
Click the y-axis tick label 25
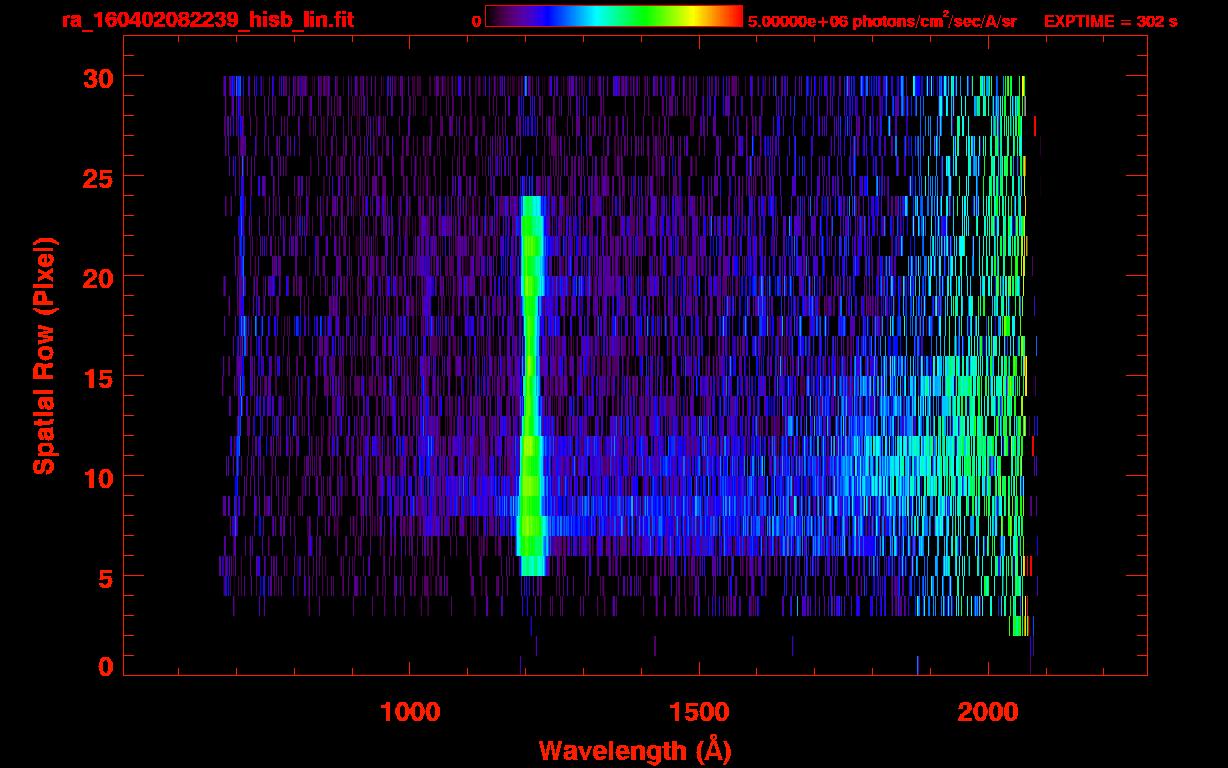(98, 177)
